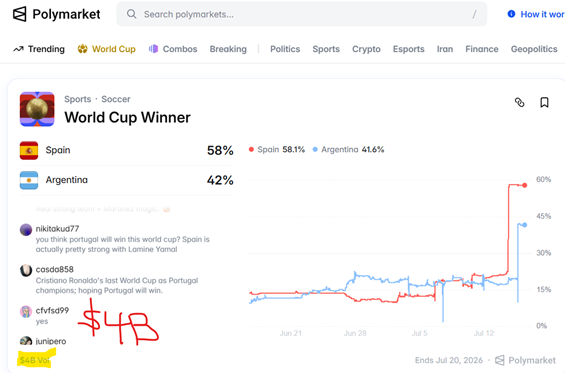Click the Polymarket logo icon
The width and height of the screenshot is (565, 373).
19,14
